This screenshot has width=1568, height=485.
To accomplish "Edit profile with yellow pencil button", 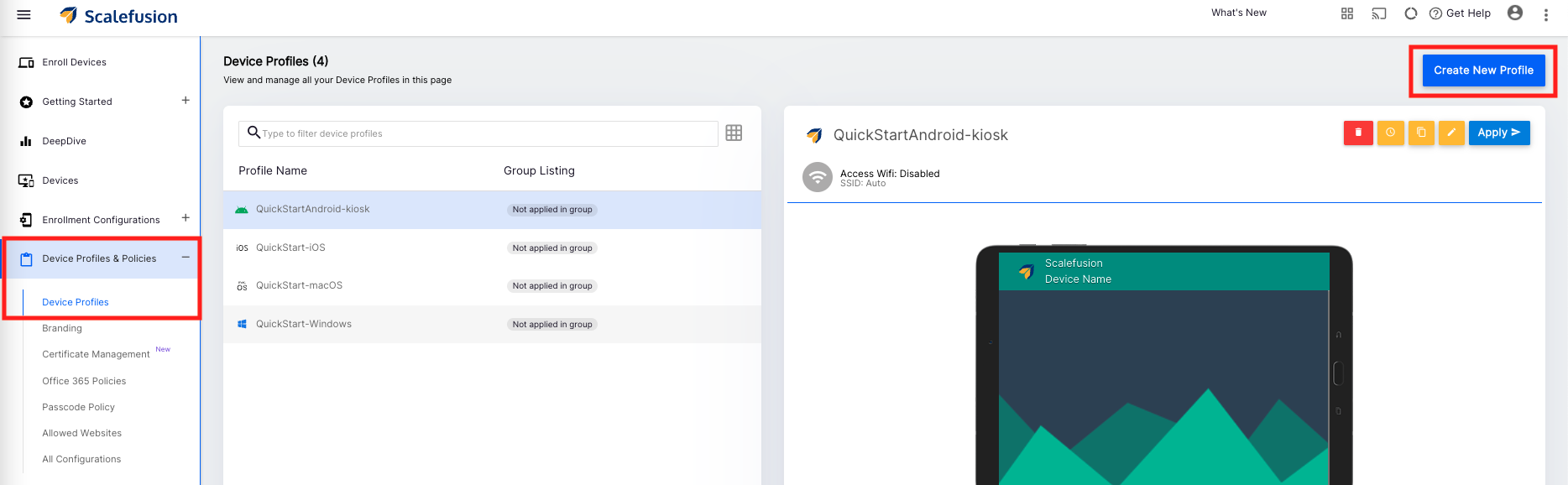I will (x=1451, y=133).
